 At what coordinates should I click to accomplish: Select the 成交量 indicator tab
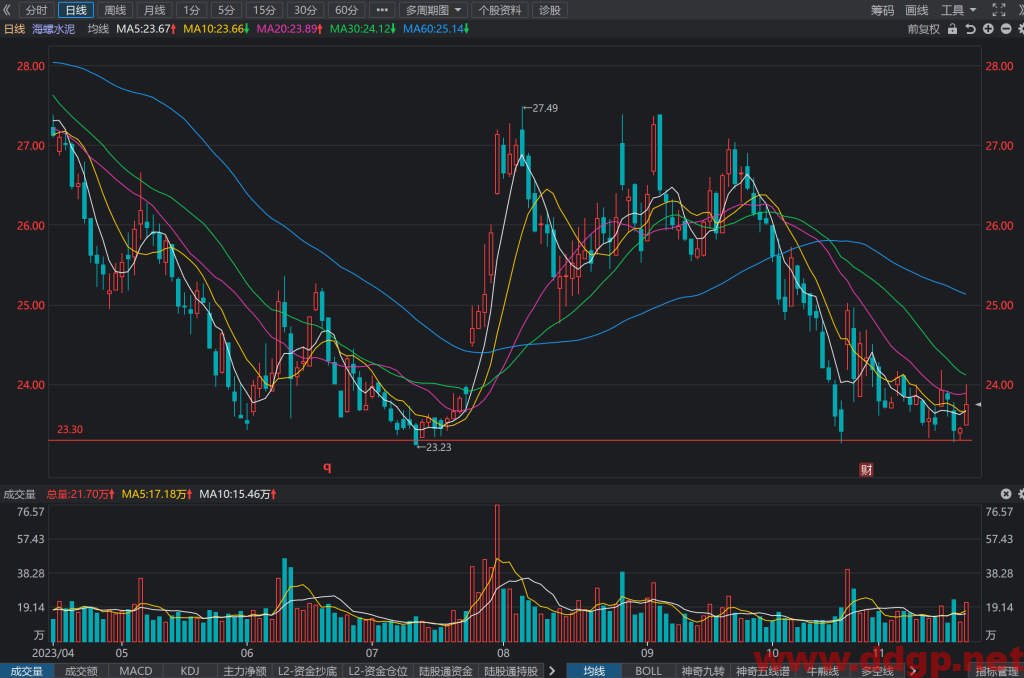pos(27,671)
